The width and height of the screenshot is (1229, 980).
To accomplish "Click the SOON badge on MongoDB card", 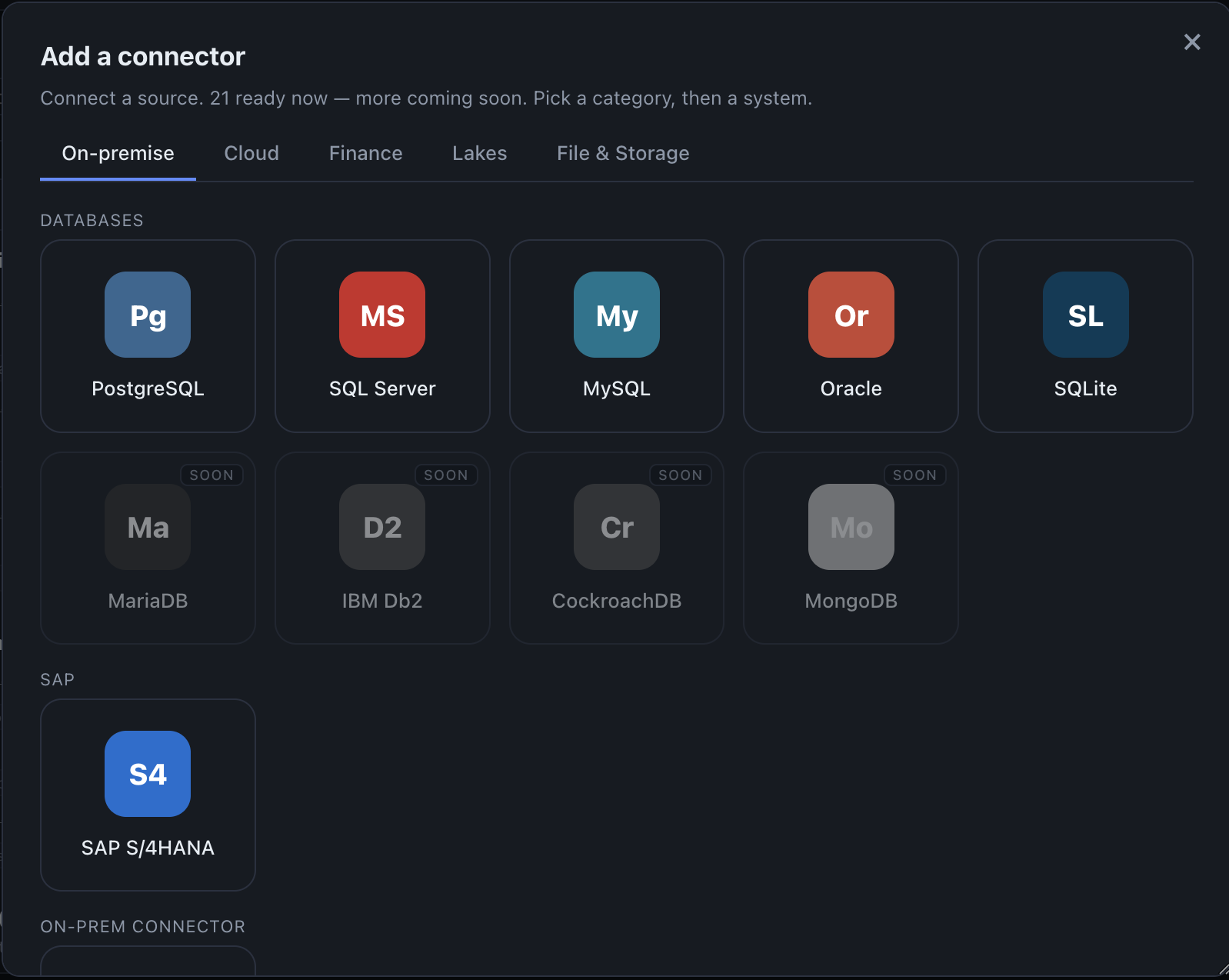I will point(915,475).
